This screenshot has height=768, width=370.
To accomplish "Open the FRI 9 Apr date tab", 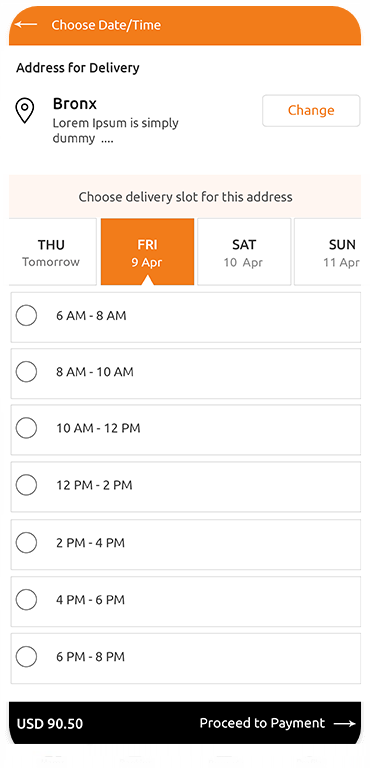I will [148, 252].
